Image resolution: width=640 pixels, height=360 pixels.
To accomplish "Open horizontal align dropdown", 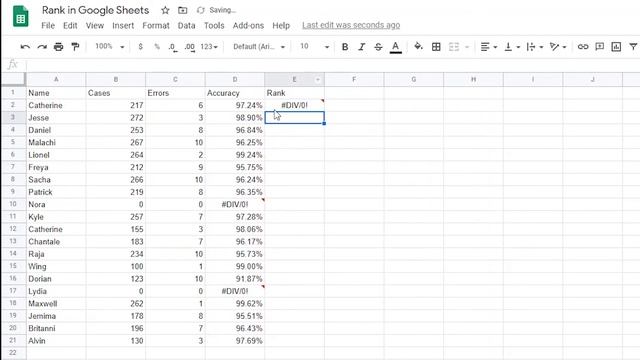I will (488, 47).
